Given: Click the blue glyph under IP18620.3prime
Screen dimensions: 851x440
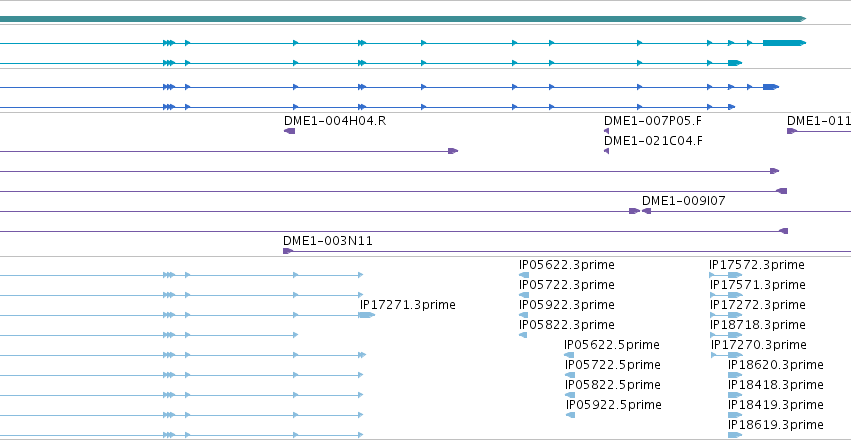Looking at the screenshot, I should tap(735, 375).
